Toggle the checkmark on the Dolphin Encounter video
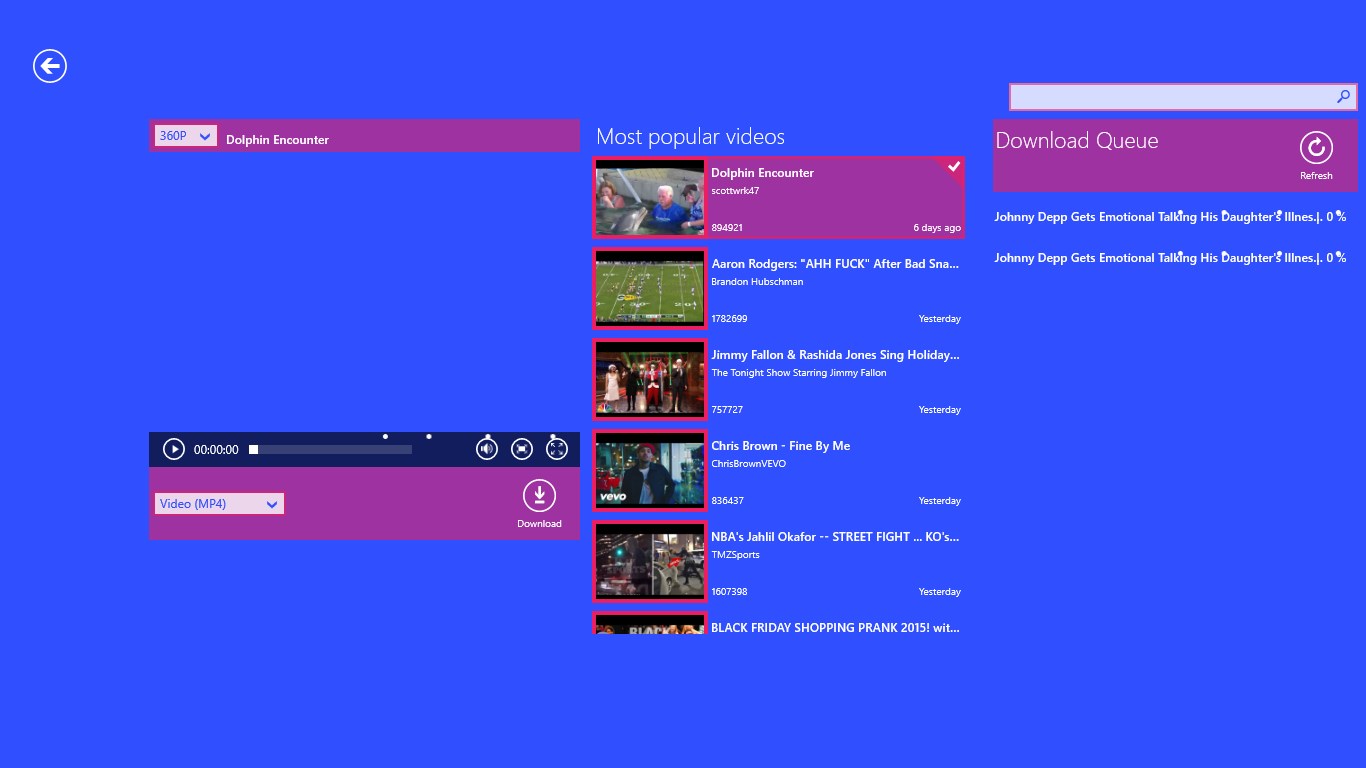1366x768 pixels. coord(953,167)
